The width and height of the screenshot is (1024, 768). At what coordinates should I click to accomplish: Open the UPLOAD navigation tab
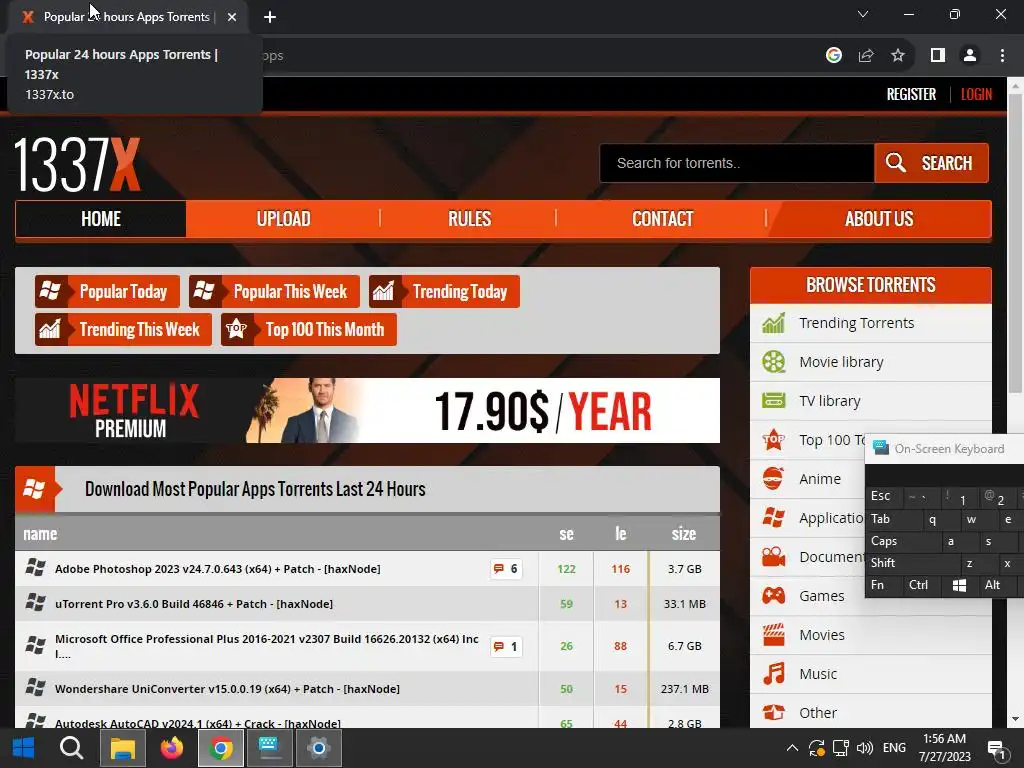point(283,219)
